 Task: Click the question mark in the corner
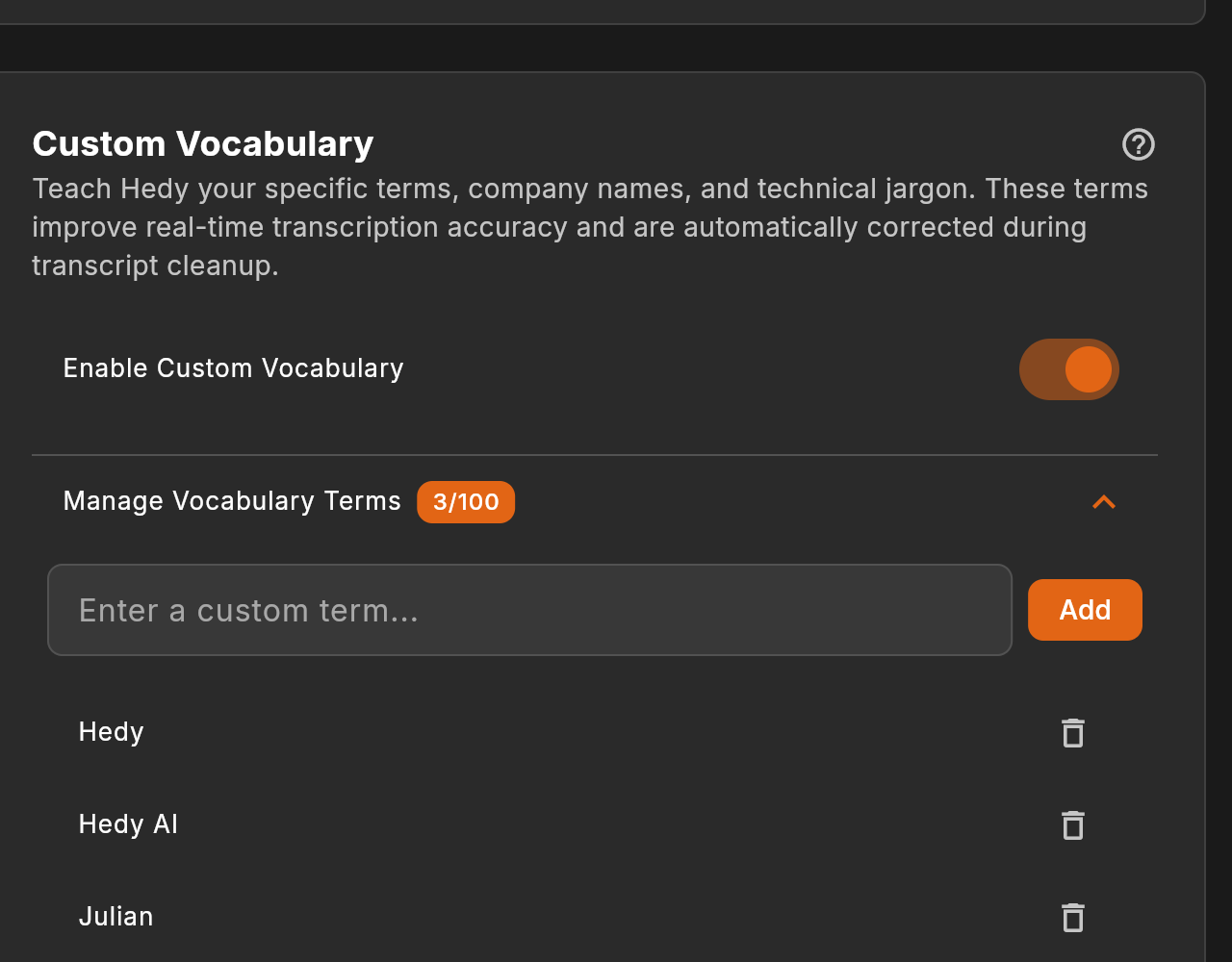pyautogui.click(x=1138, y=144)
